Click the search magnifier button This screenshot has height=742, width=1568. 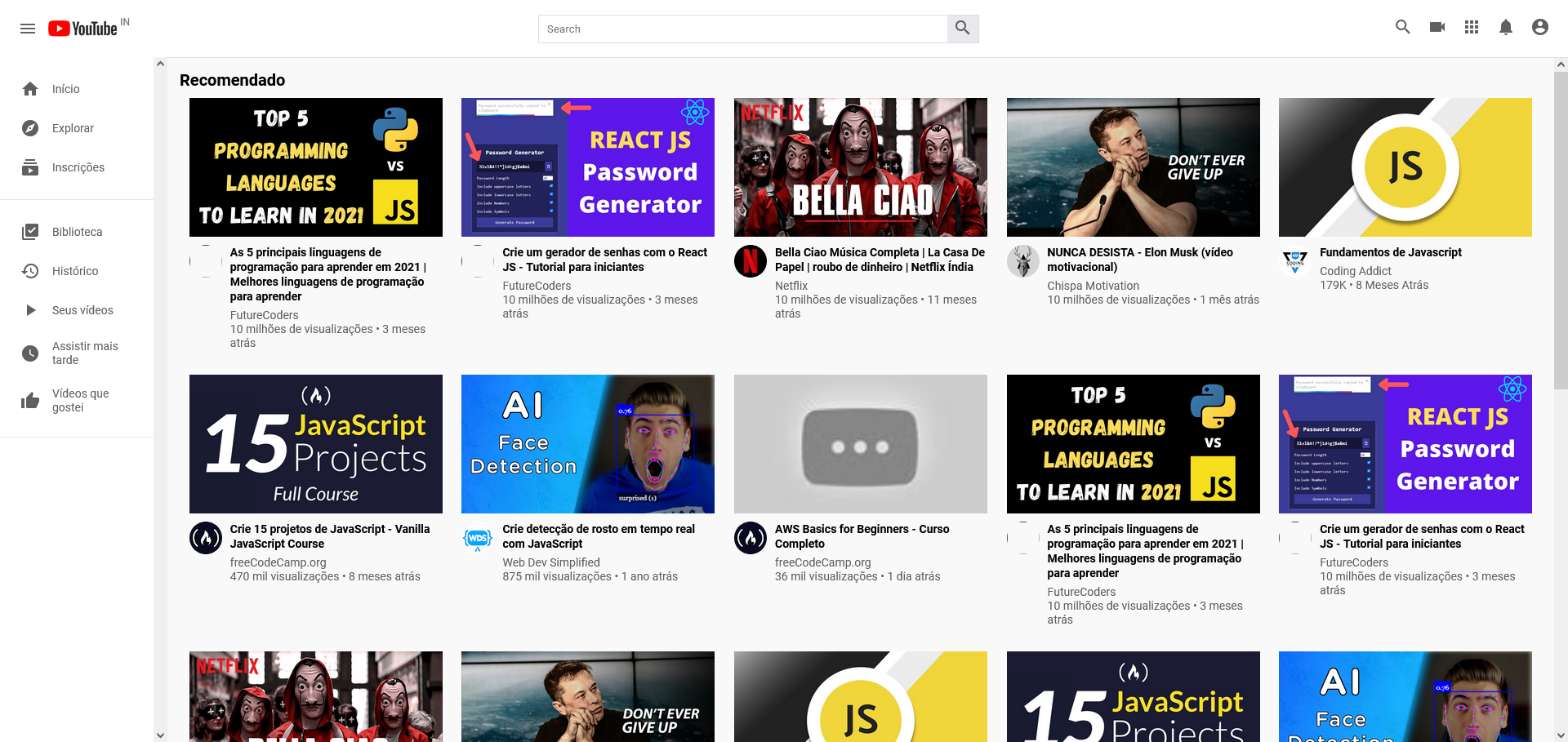(962, 29)
